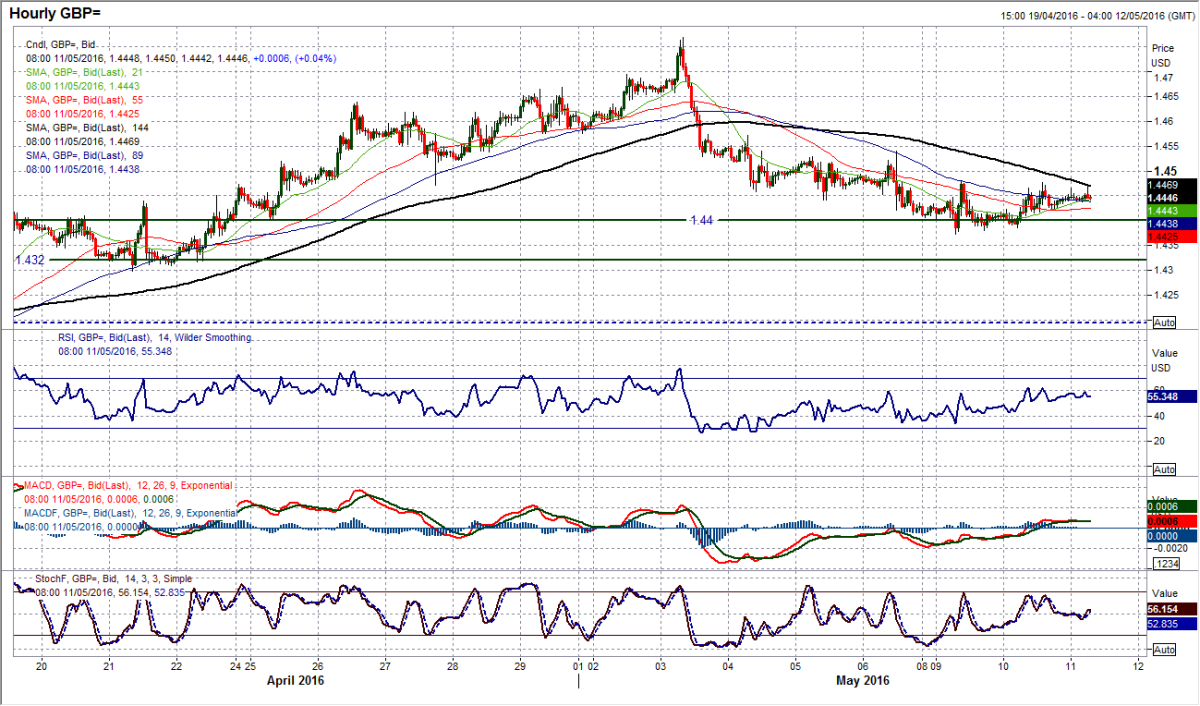Click the Auto scale button on the Stochastic panel
The height and width of the screenshot is (706, 1200).
coord(1164,650)
